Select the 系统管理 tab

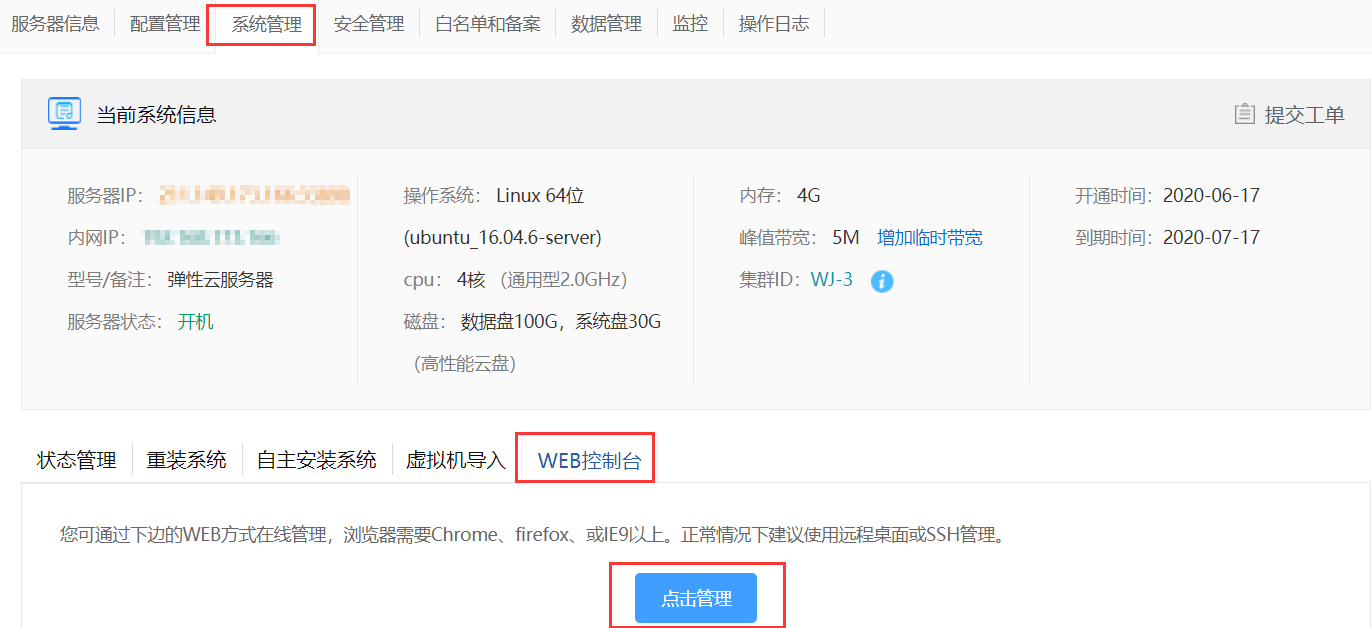click(x=266, y=24)
